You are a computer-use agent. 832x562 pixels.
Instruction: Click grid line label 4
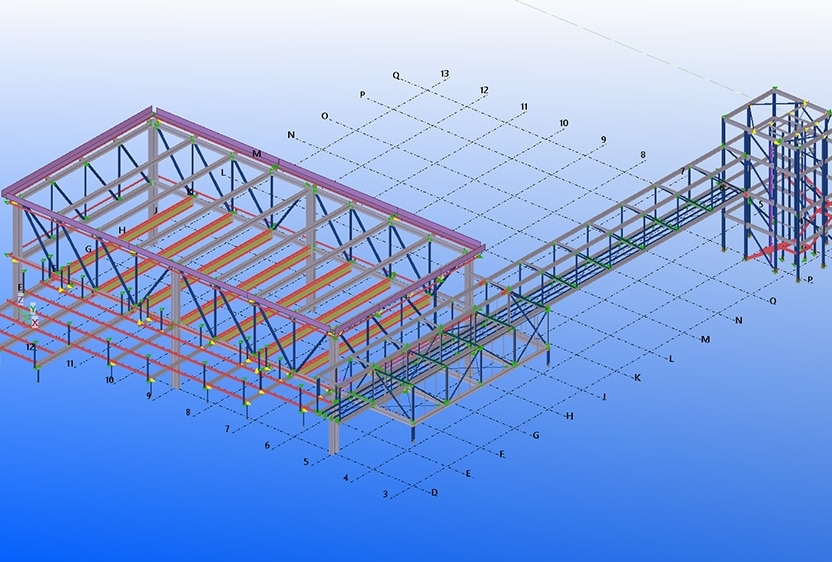point(346,478)
